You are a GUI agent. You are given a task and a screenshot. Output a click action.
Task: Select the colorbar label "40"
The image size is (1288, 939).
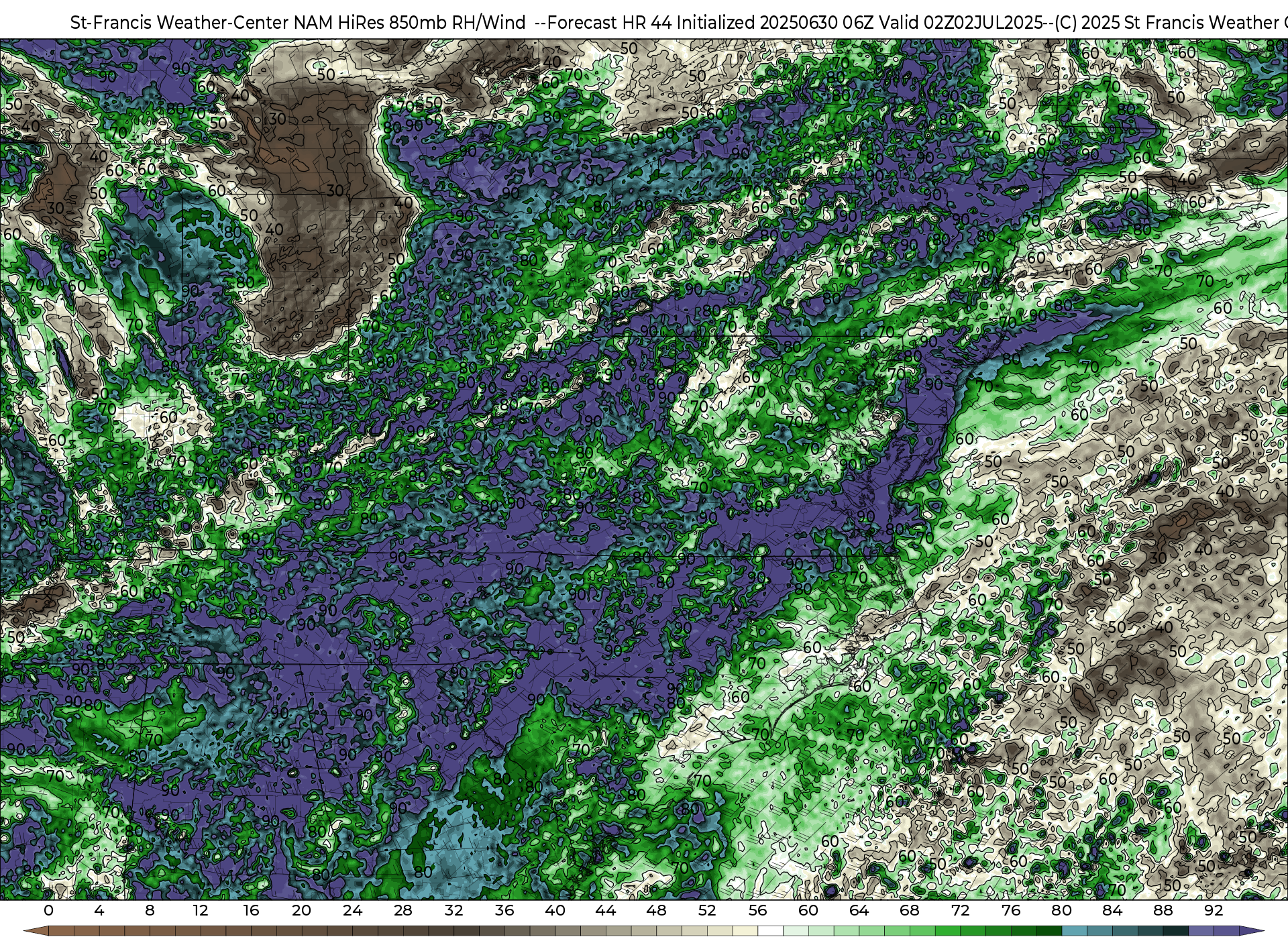(555, 910)
